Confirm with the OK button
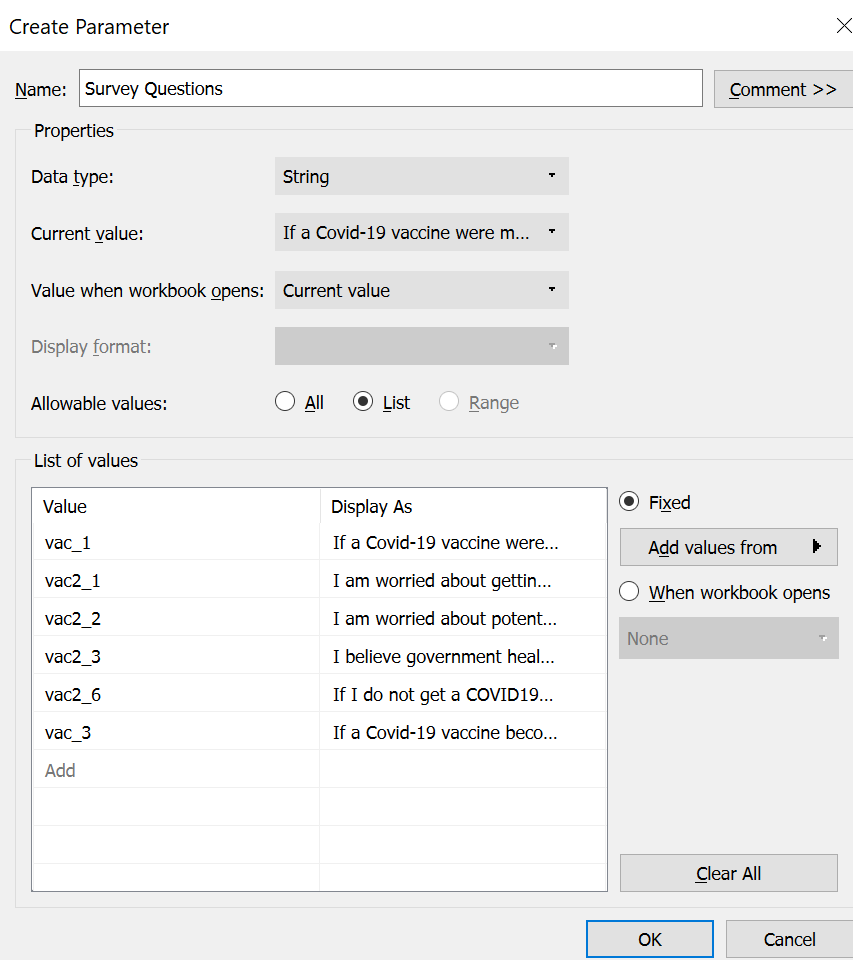This screenshot has width=853, height=960. tap(649, 939)
